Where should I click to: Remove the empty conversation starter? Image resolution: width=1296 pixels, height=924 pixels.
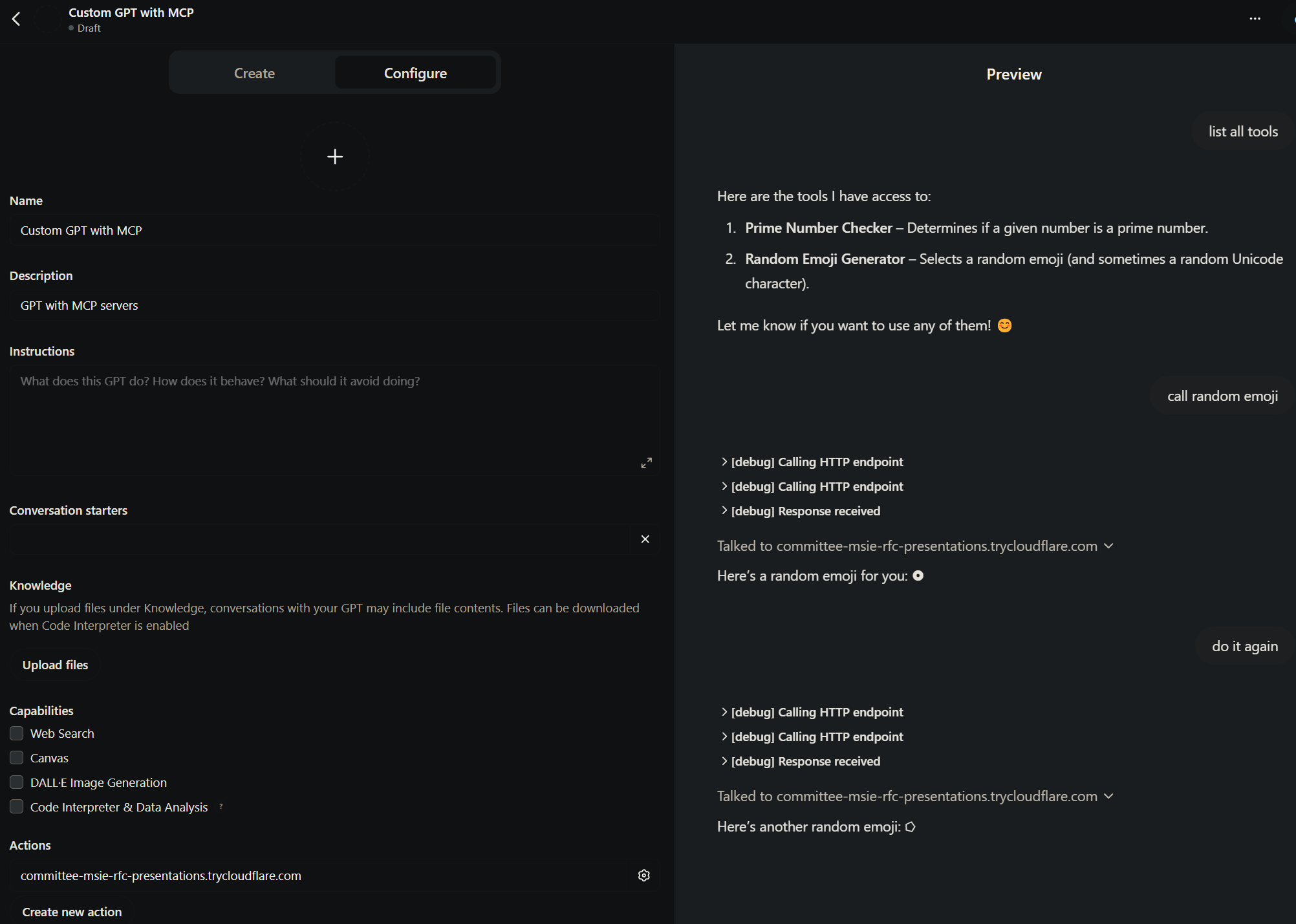(645, 539)
